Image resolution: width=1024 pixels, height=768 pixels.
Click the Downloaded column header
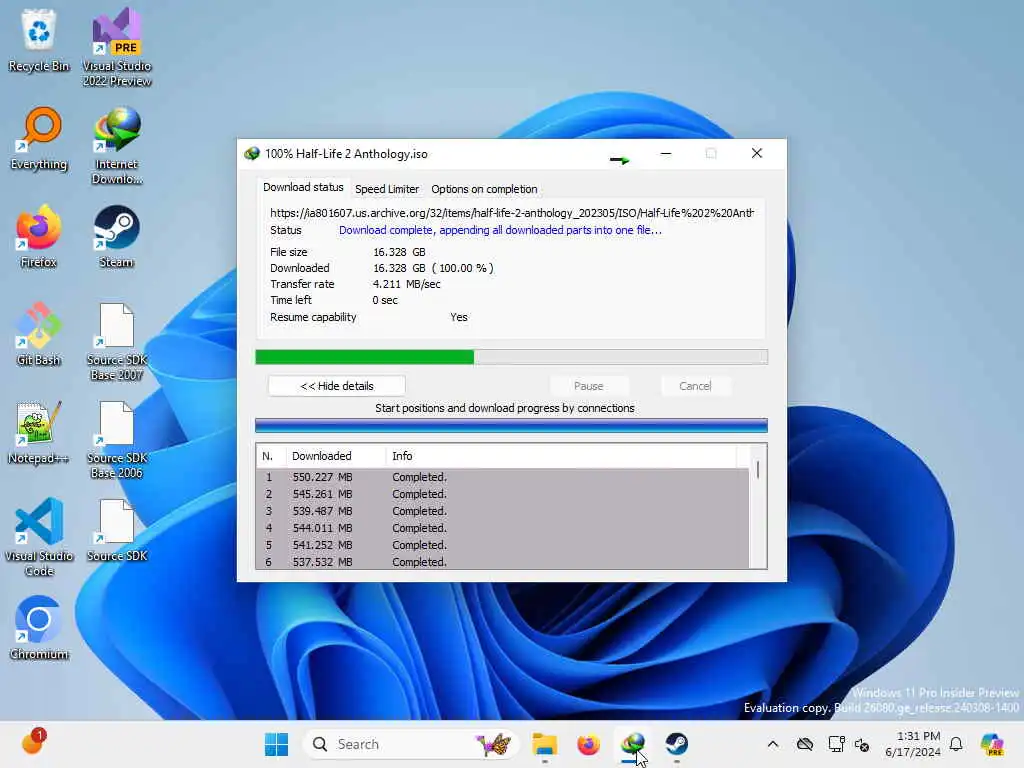pyautogui.click(x=336, y=456)
